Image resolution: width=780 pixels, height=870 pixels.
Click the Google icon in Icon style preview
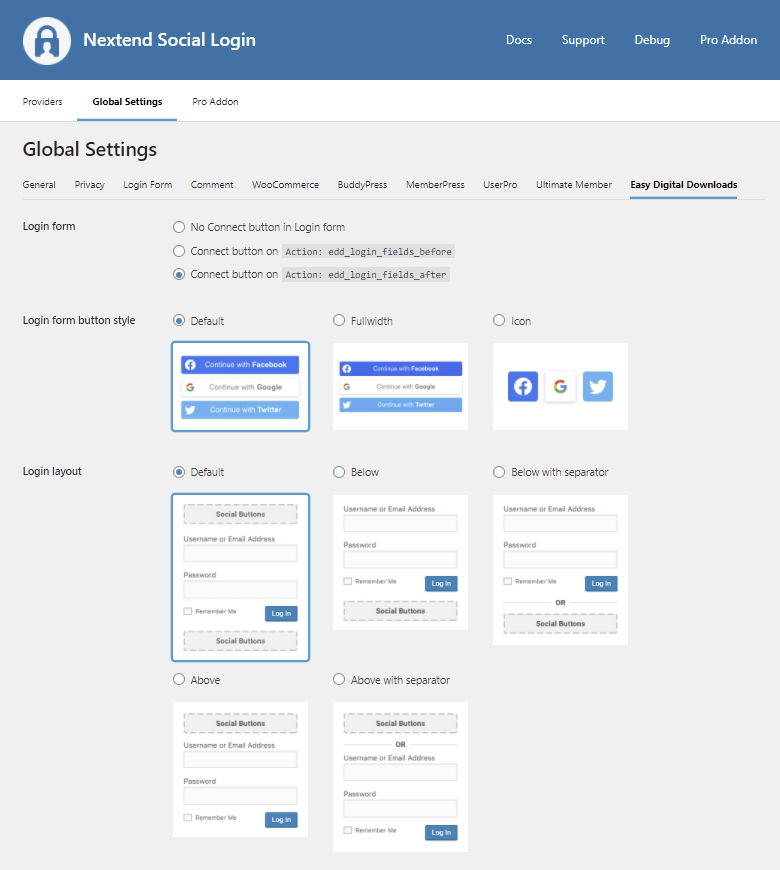pyautogui.click(x=560, y=386)
